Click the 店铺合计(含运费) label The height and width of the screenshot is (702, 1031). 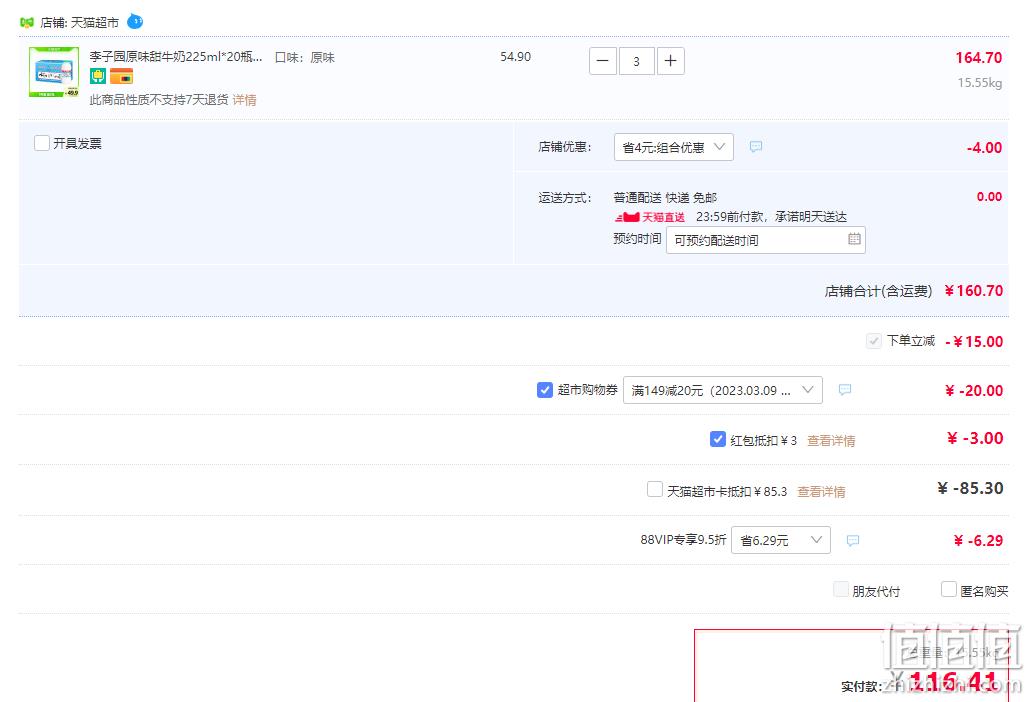pyautogui.click(x=878, y=291)
